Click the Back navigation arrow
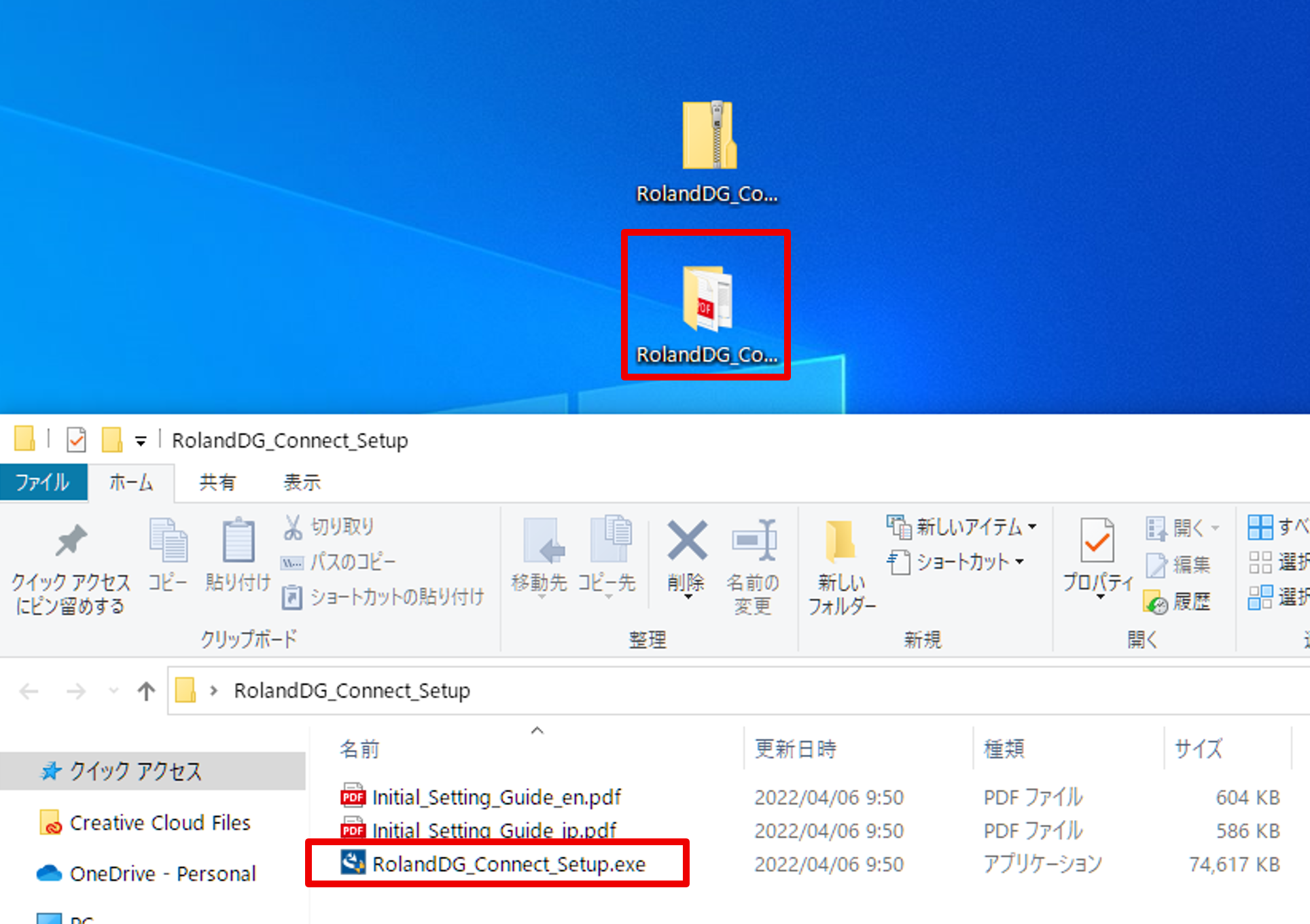This screenshot has height=924, width=1310. coord(29,691)
